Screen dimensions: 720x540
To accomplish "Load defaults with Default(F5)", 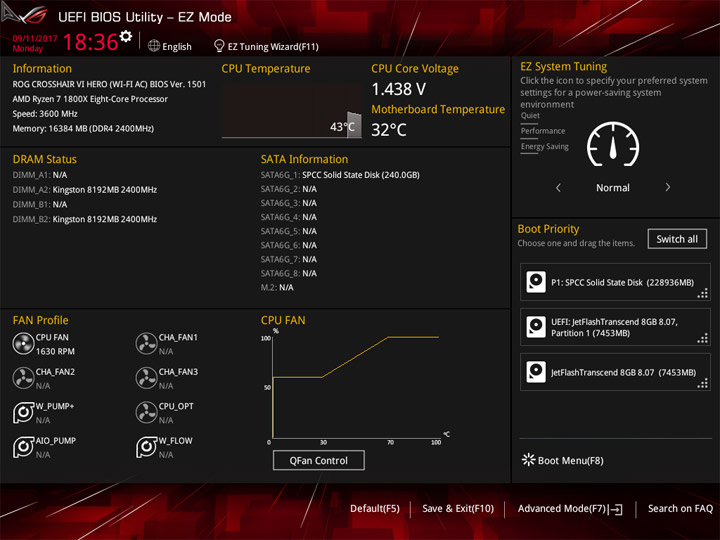I will [x=375, y=509].
